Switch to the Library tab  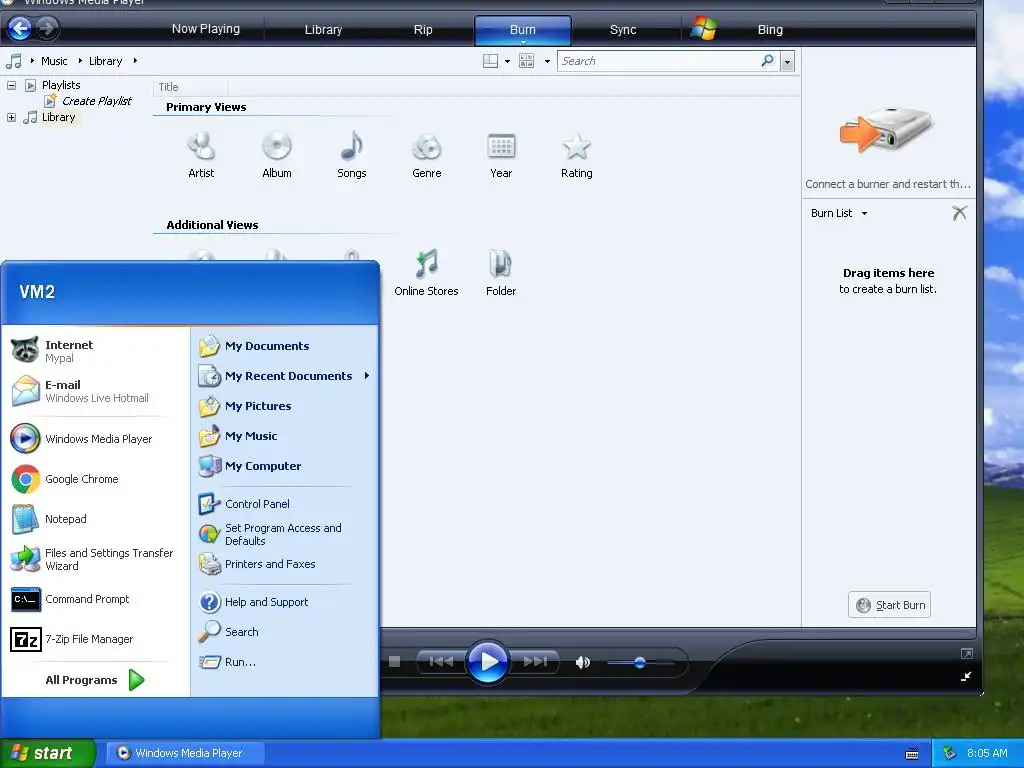pos(323,29)
